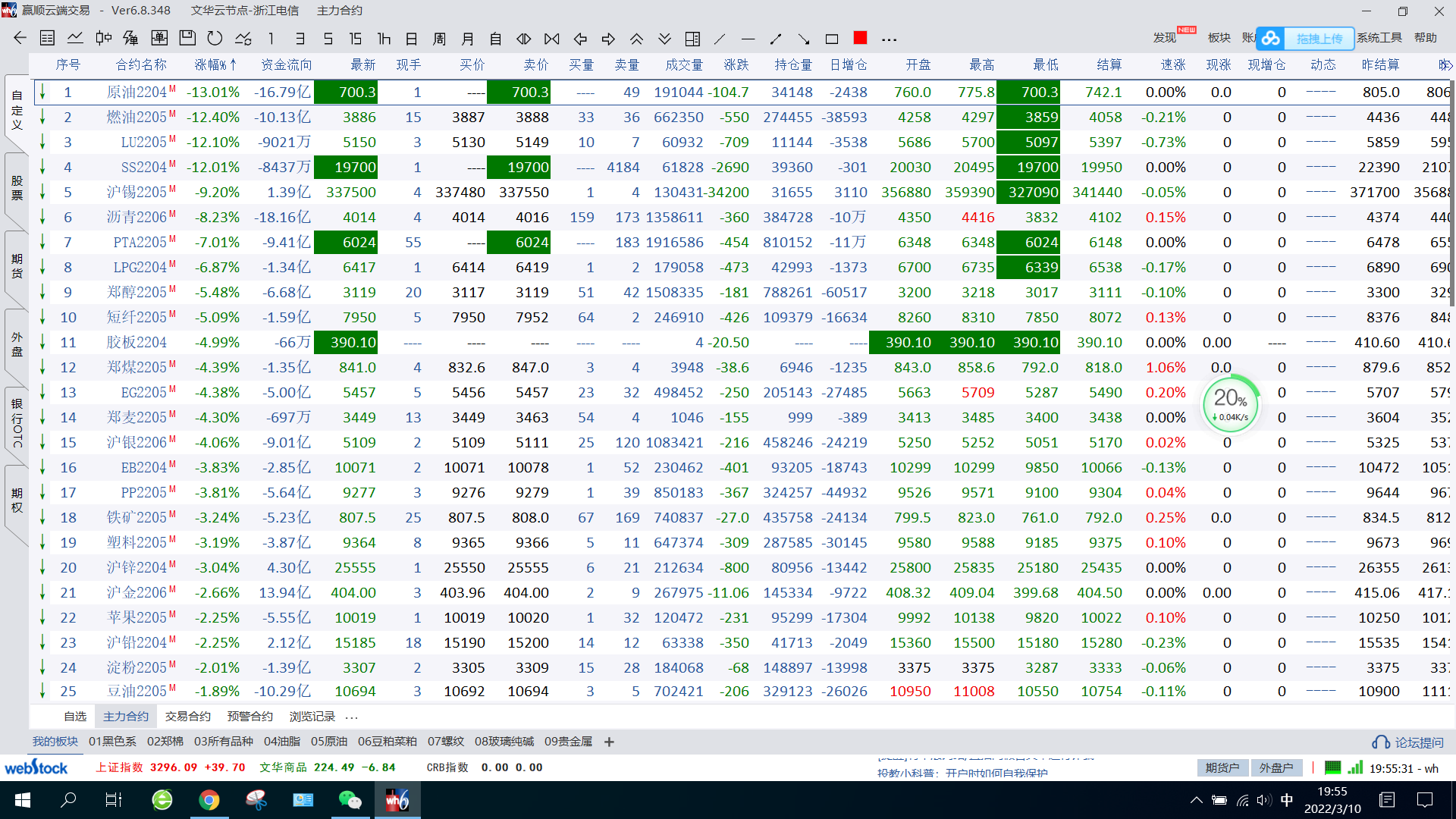The image size is (1456, 819).
Task: Open the 帮助 menu
Action: click(1426, 37)
